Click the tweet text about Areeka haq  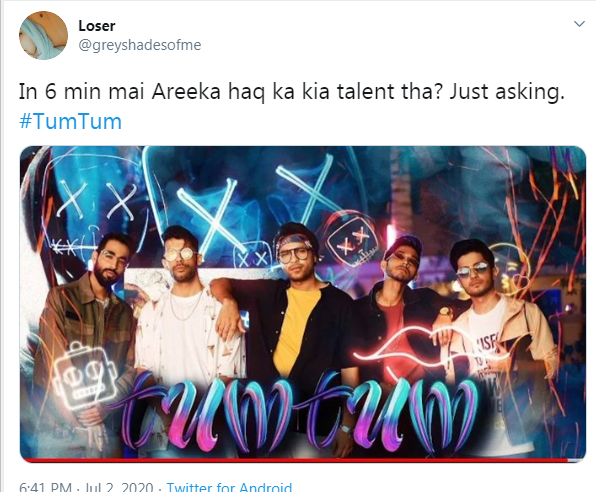tap(292, 92)
